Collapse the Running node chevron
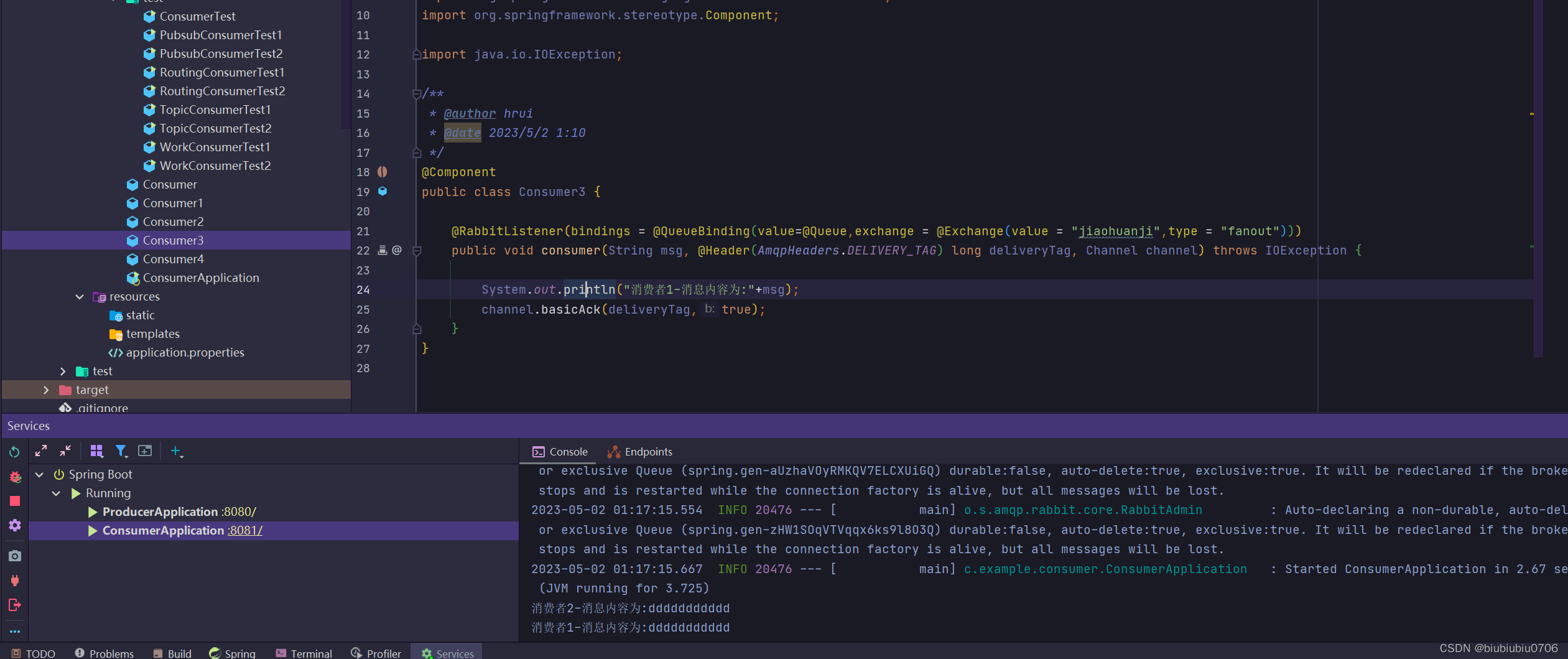The height and width of the screenshot is (659, 1568). click(56, 493)
